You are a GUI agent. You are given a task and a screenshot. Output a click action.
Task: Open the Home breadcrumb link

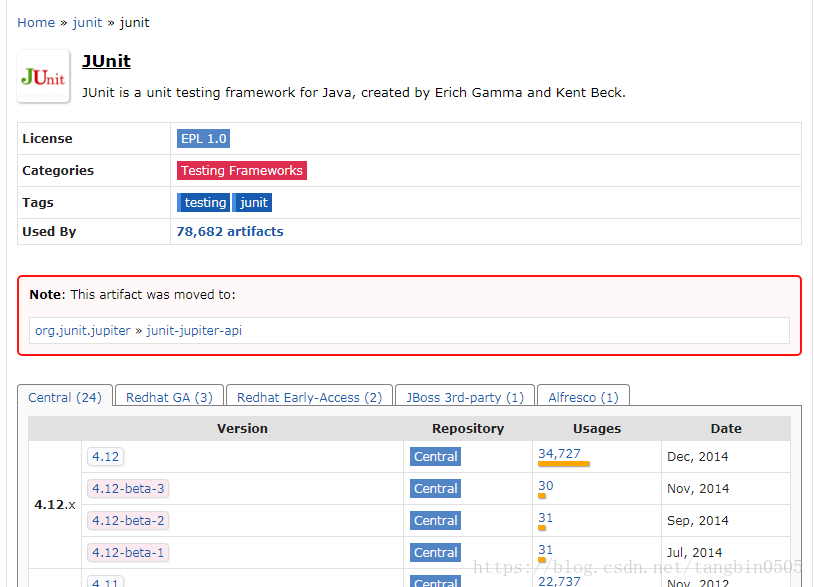click(x=36, y=23)
